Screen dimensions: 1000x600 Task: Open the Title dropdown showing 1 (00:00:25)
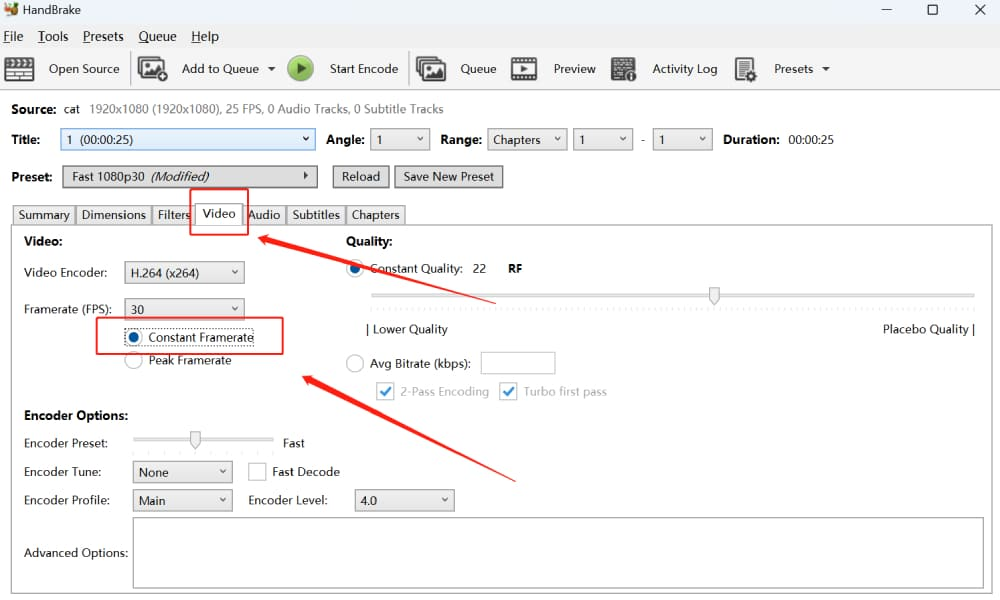click(188, 140)
